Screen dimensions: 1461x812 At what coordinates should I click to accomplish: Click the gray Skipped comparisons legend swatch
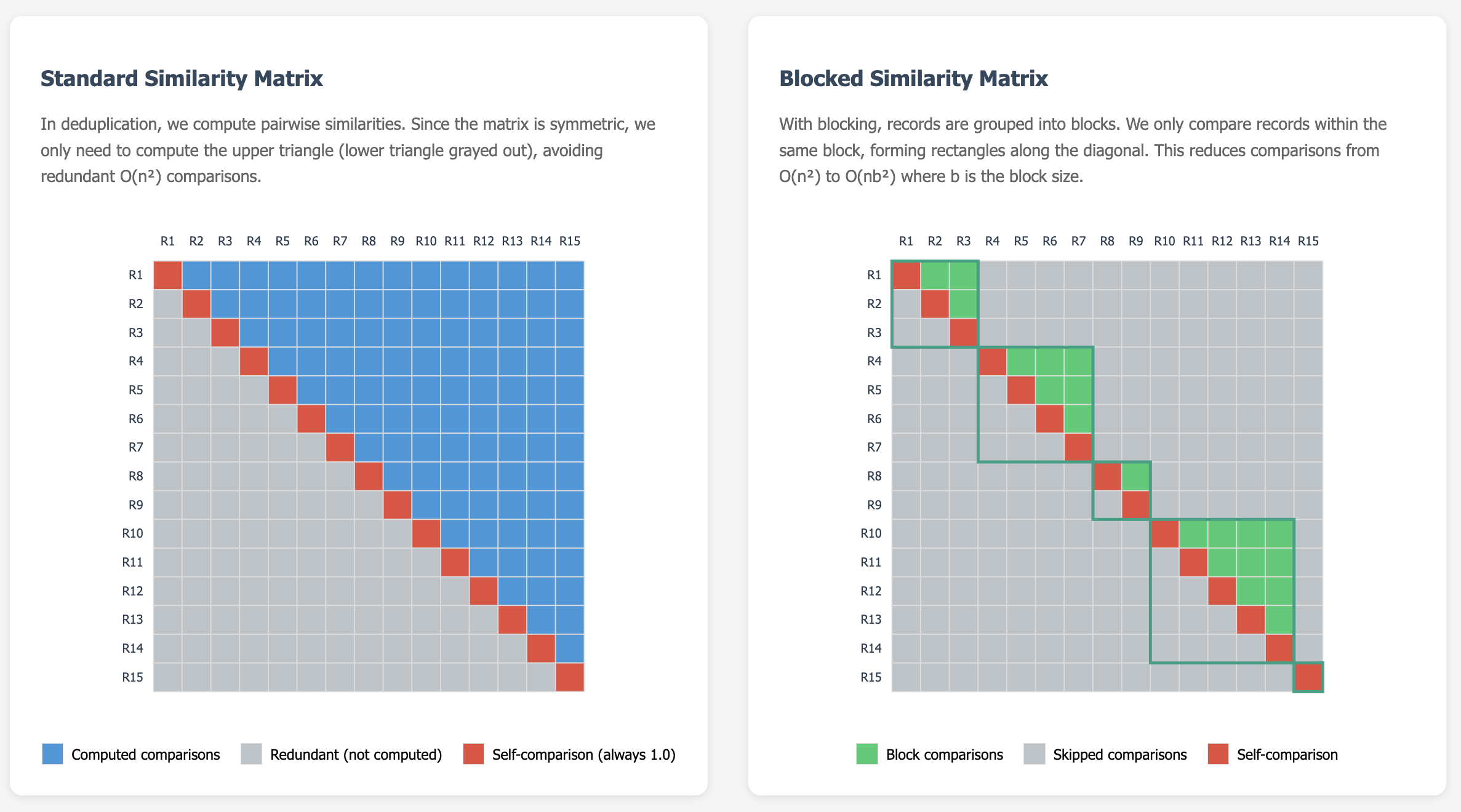click(1034, 754)
